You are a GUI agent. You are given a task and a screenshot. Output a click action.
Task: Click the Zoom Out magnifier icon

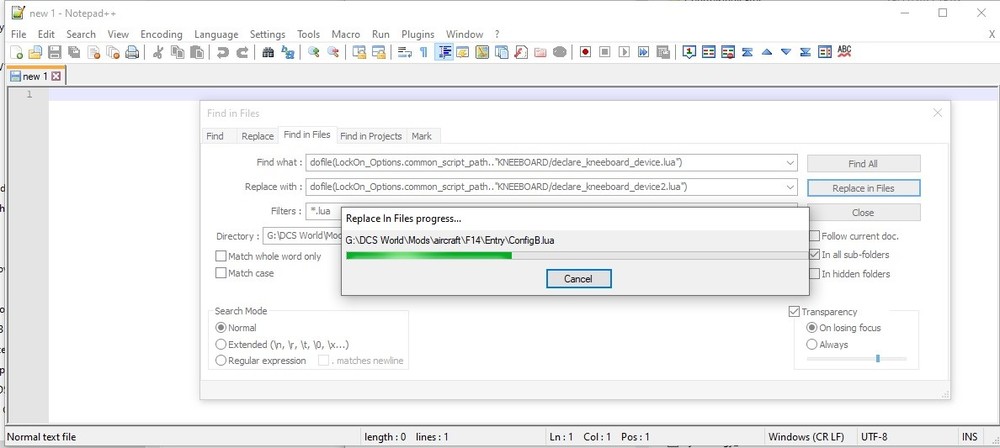pos(333,52)
